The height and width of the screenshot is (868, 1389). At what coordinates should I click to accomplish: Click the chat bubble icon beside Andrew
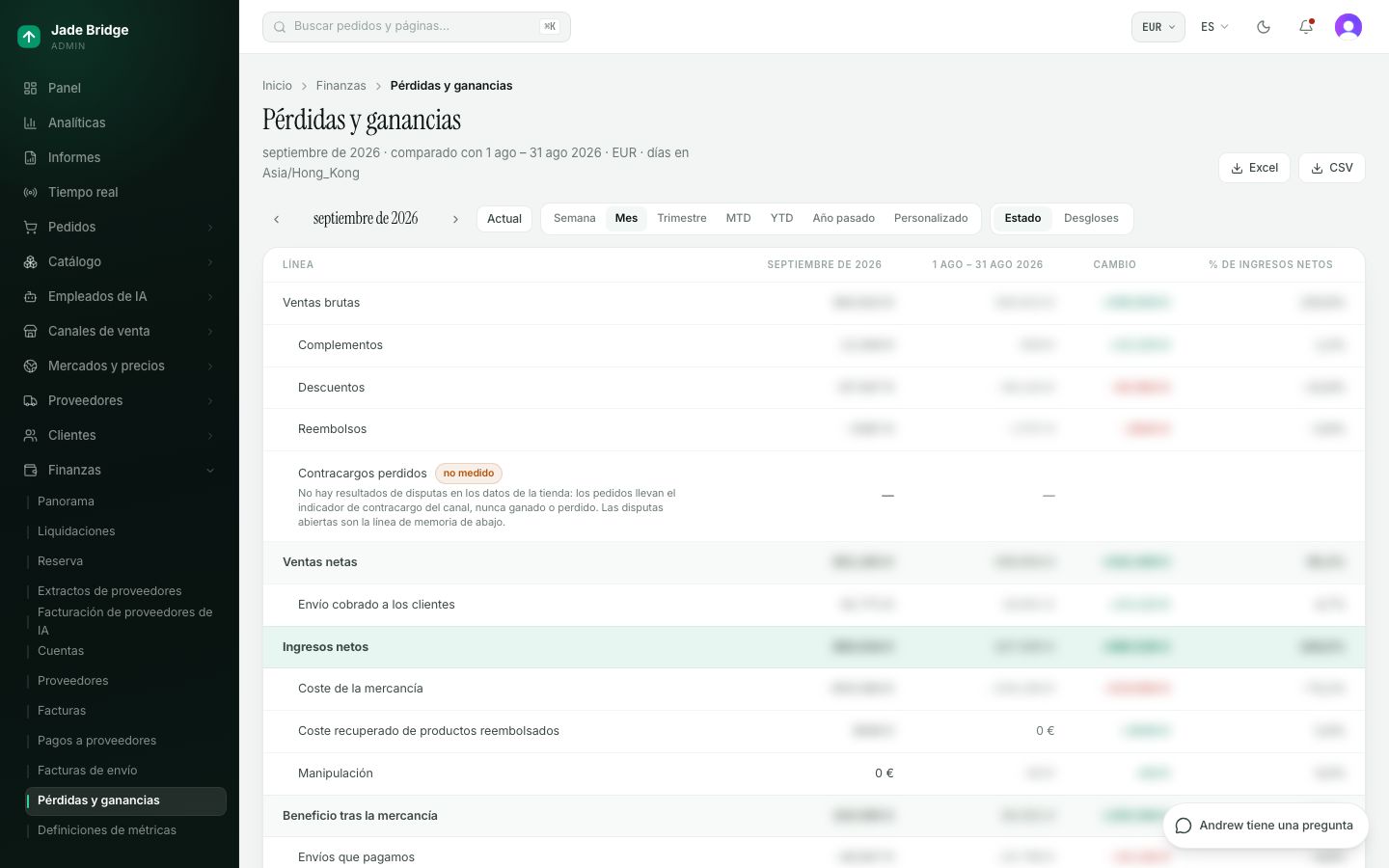coord(1184,826)
